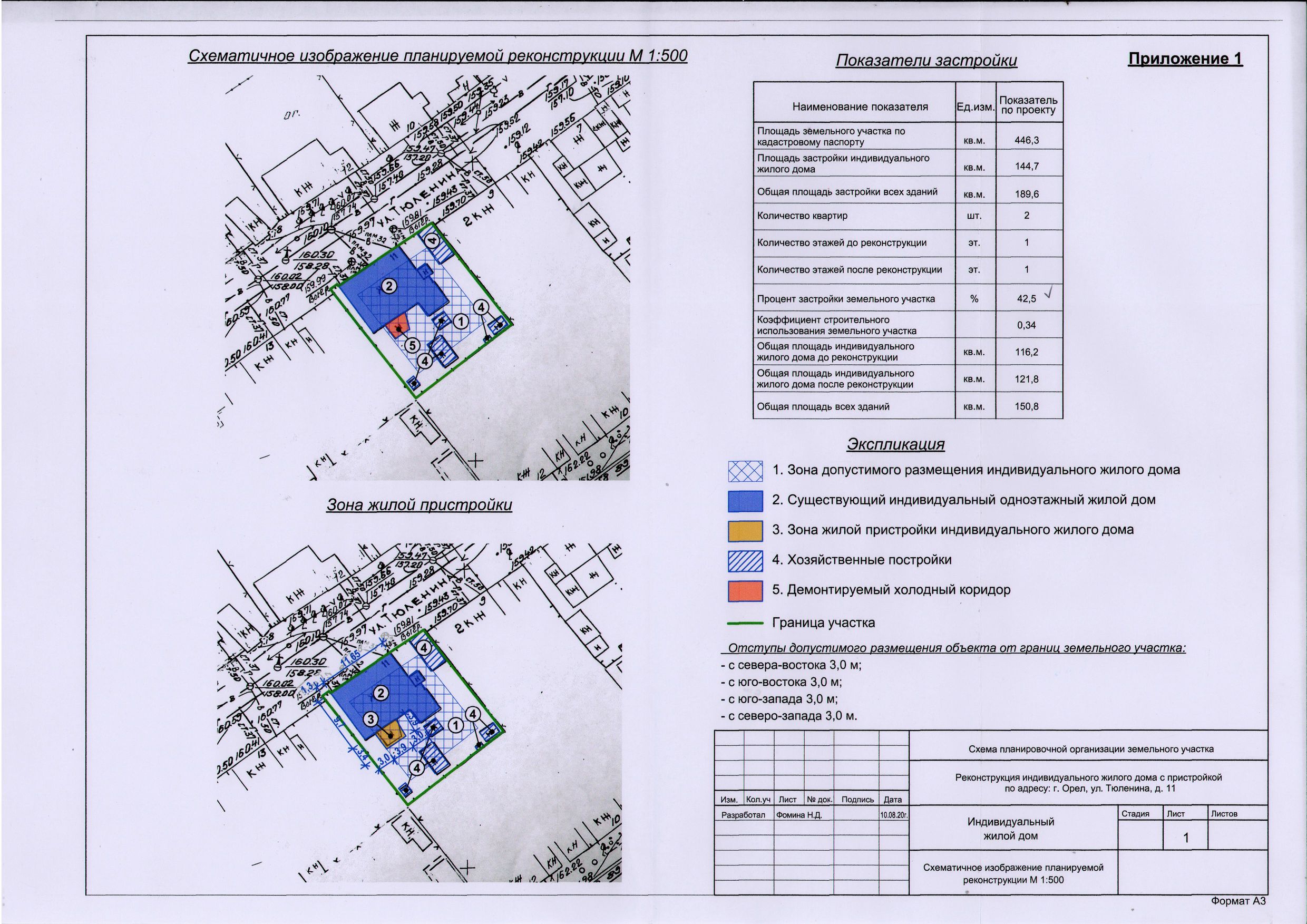Screen dimensions: 1307x924
Task: Select the value 116,2 in the table
Action: coord(1027,352)
